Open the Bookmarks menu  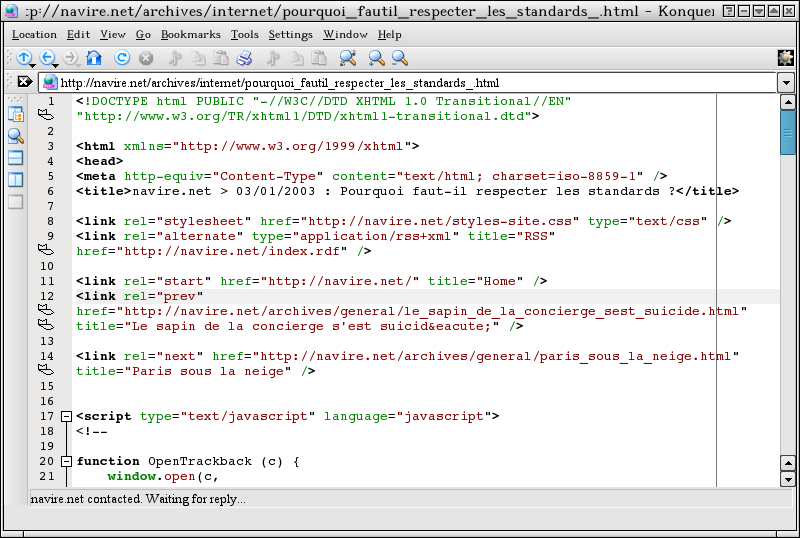190,34
